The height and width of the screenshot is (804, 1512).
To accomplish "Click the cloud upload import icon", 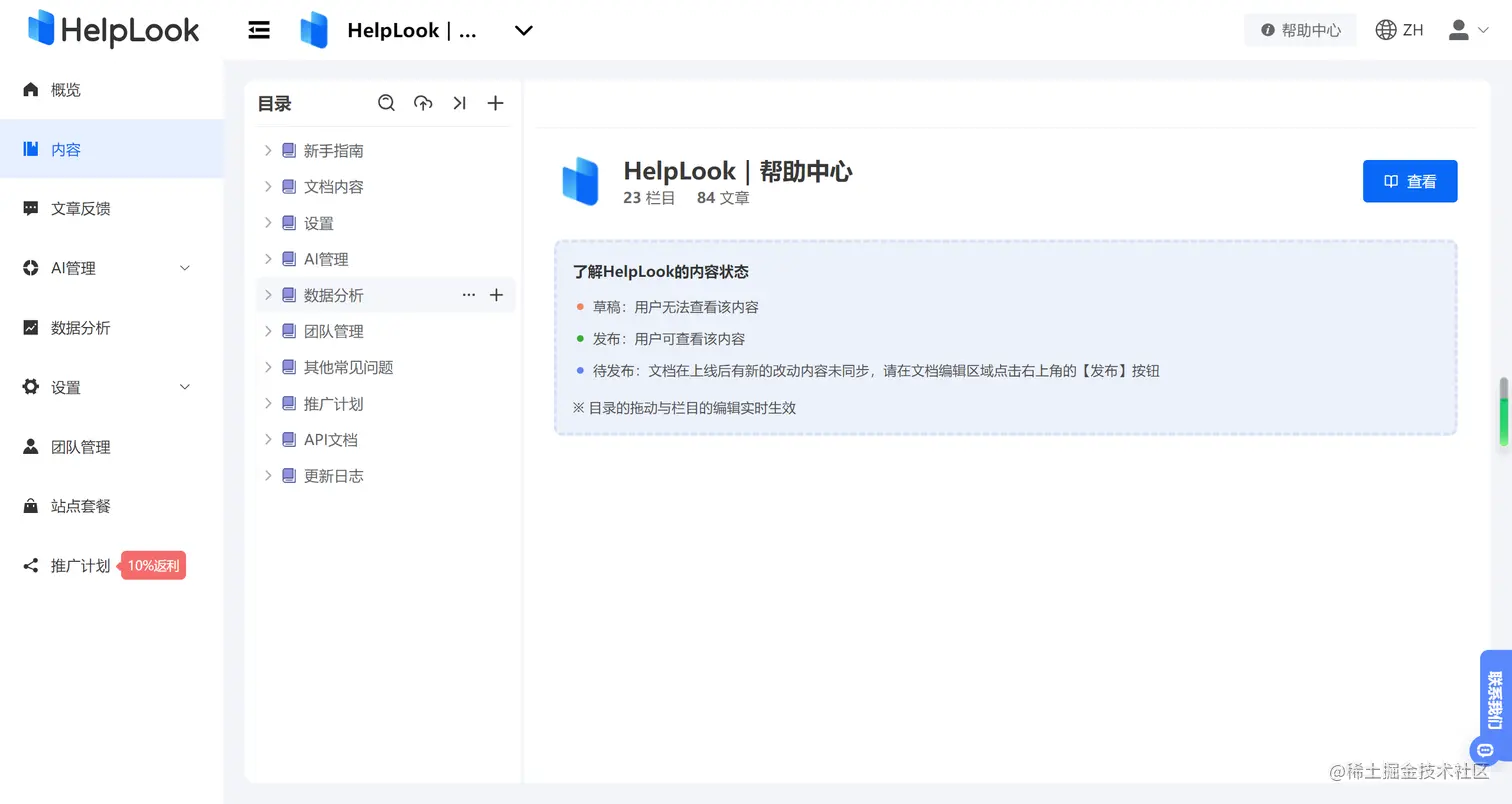I will (x=423, y=103).
